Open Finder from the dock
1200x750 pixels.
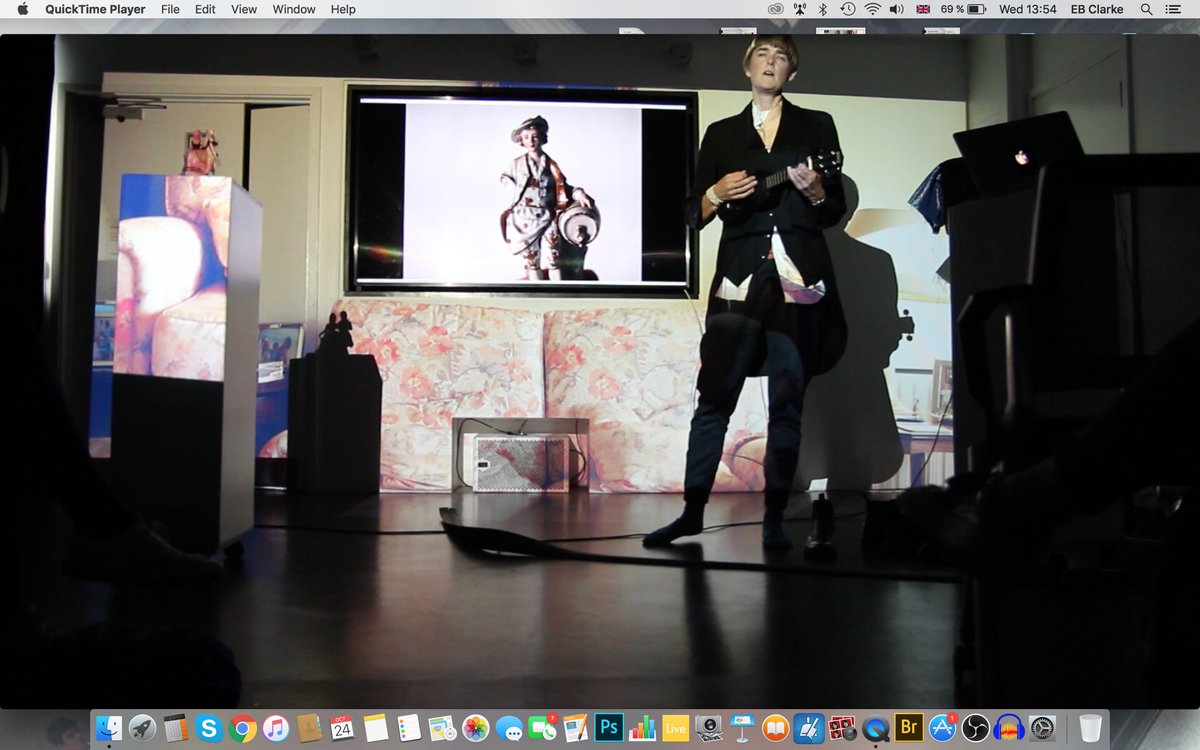tap(109, 728)
